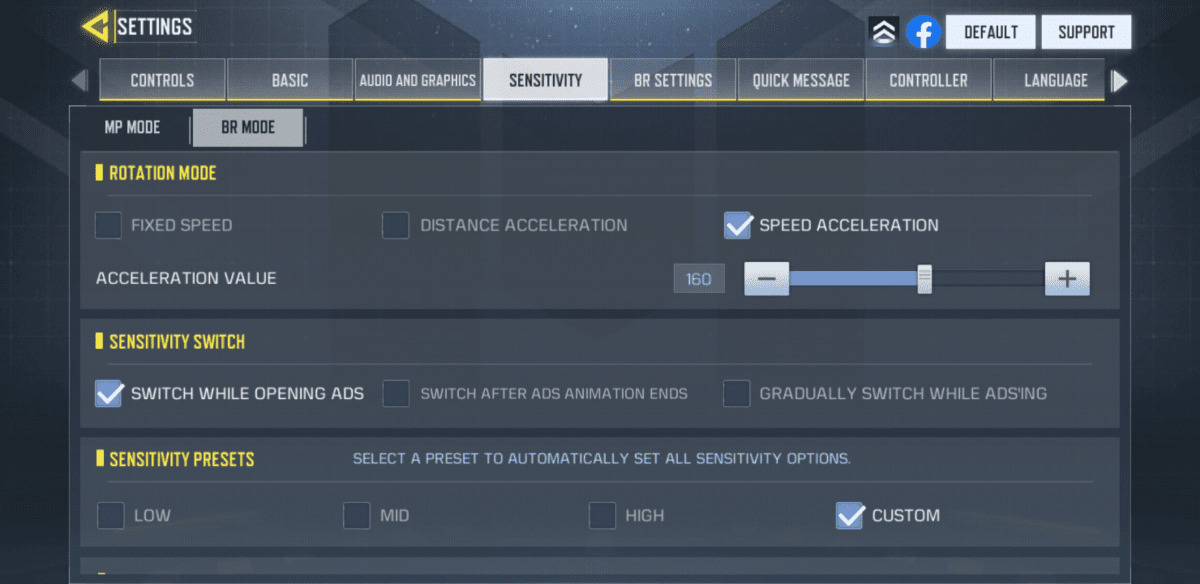Image resolution: width=1200 pixels, height=584 pixels.
Task: Increase acceleration value with plus button
Action: point(1067,279)
